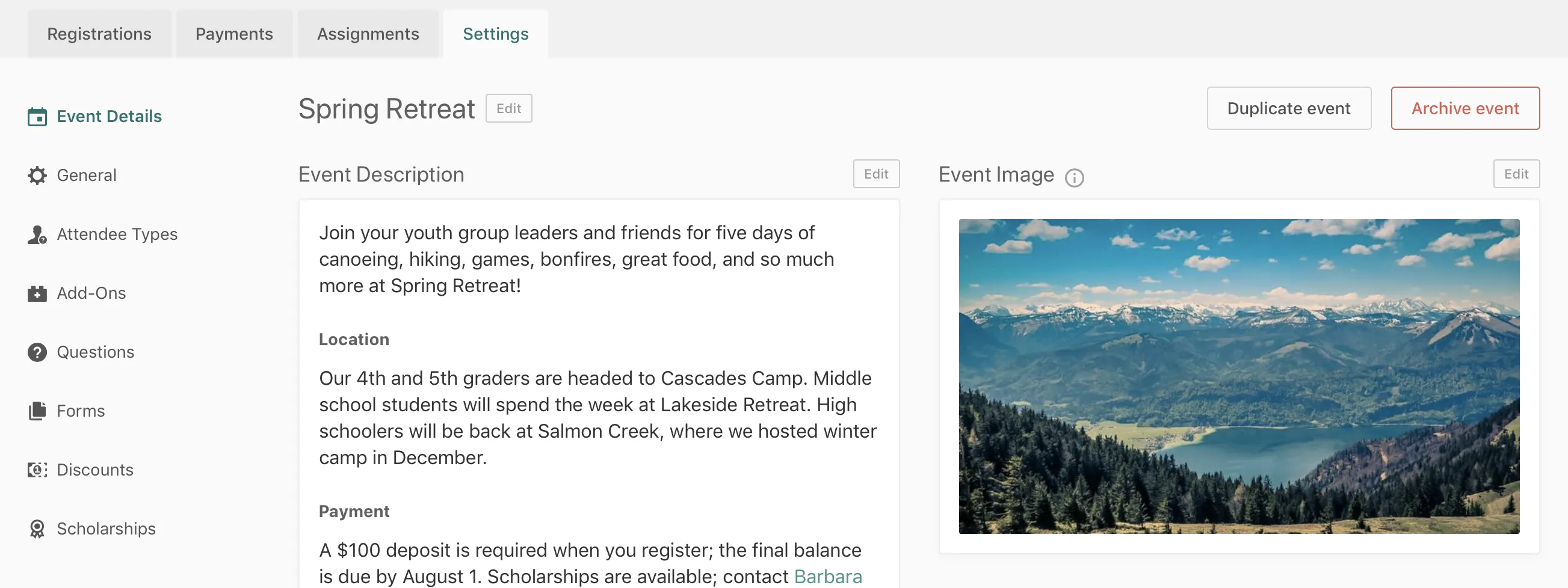Screen dimensions: 1568x588
Task: Click the Forms documents icon
Action: [37, 412]
